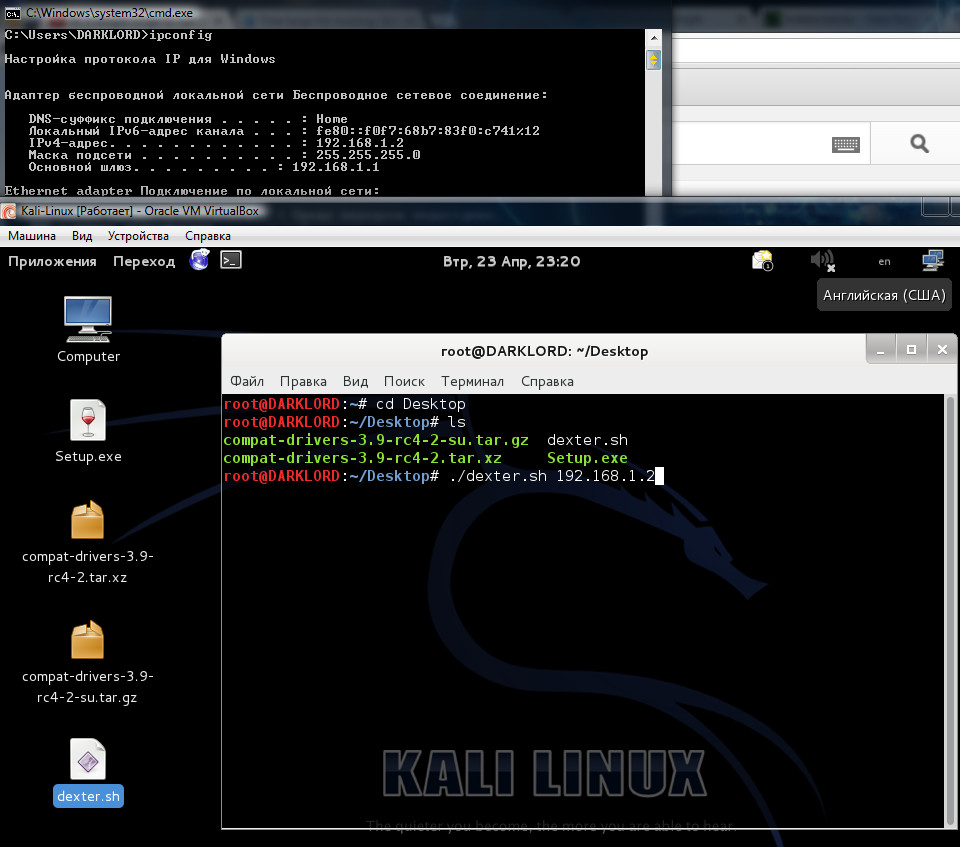The width and height of the screenshot is (960, 847).
Task: Click the terminal title root@DARKLORD: ~/Desktop
Action: pyautogui.click(x=544, y=352)
